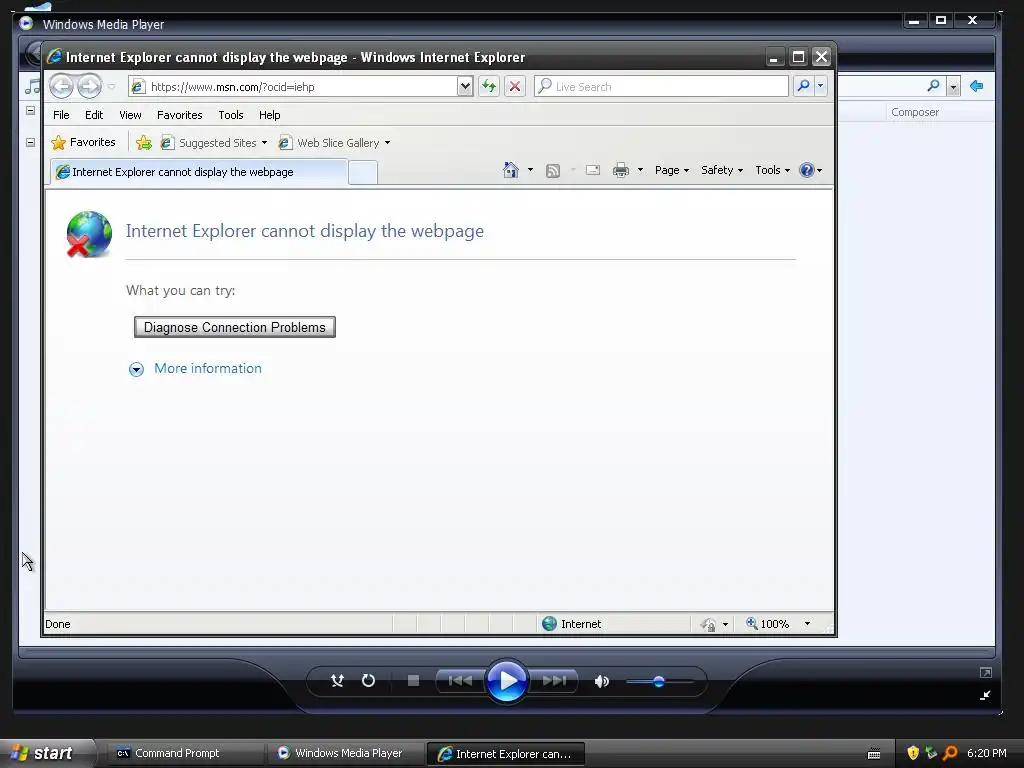
Task: Click the Protected Mode status icon
Action: (x=708, y=624)
